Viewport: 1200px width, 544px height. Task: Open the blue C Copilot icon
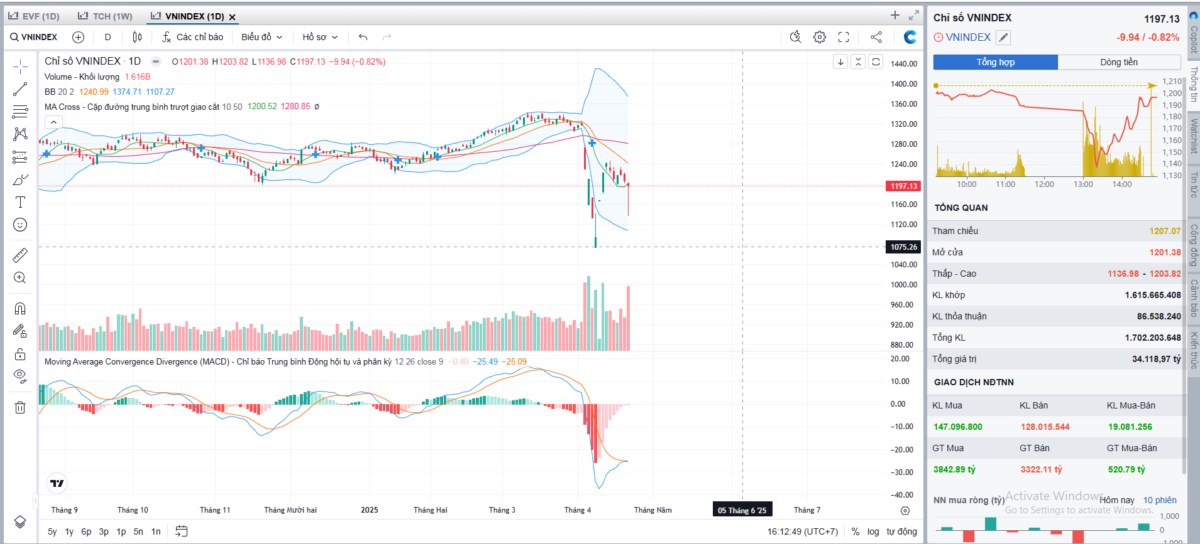[x=910, y=37]
